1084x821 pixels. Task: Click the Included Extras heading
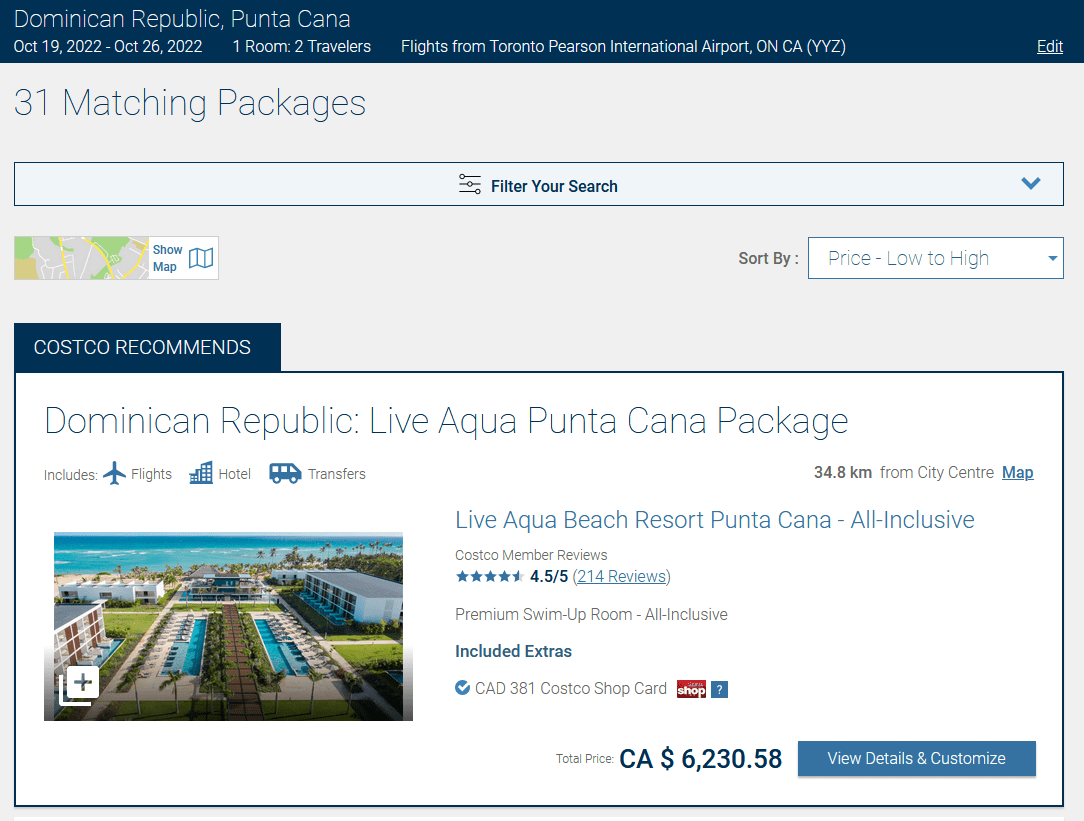pos(514,651)
